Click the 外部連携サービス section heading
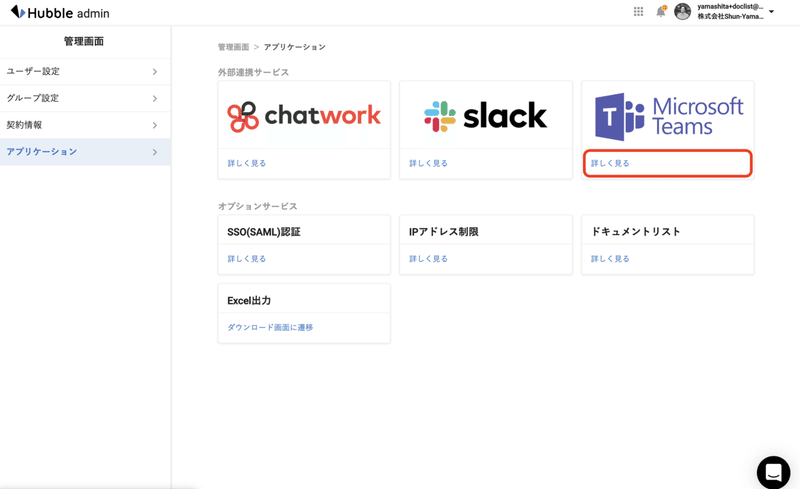The image size is (800, 489). click(253, 72)
